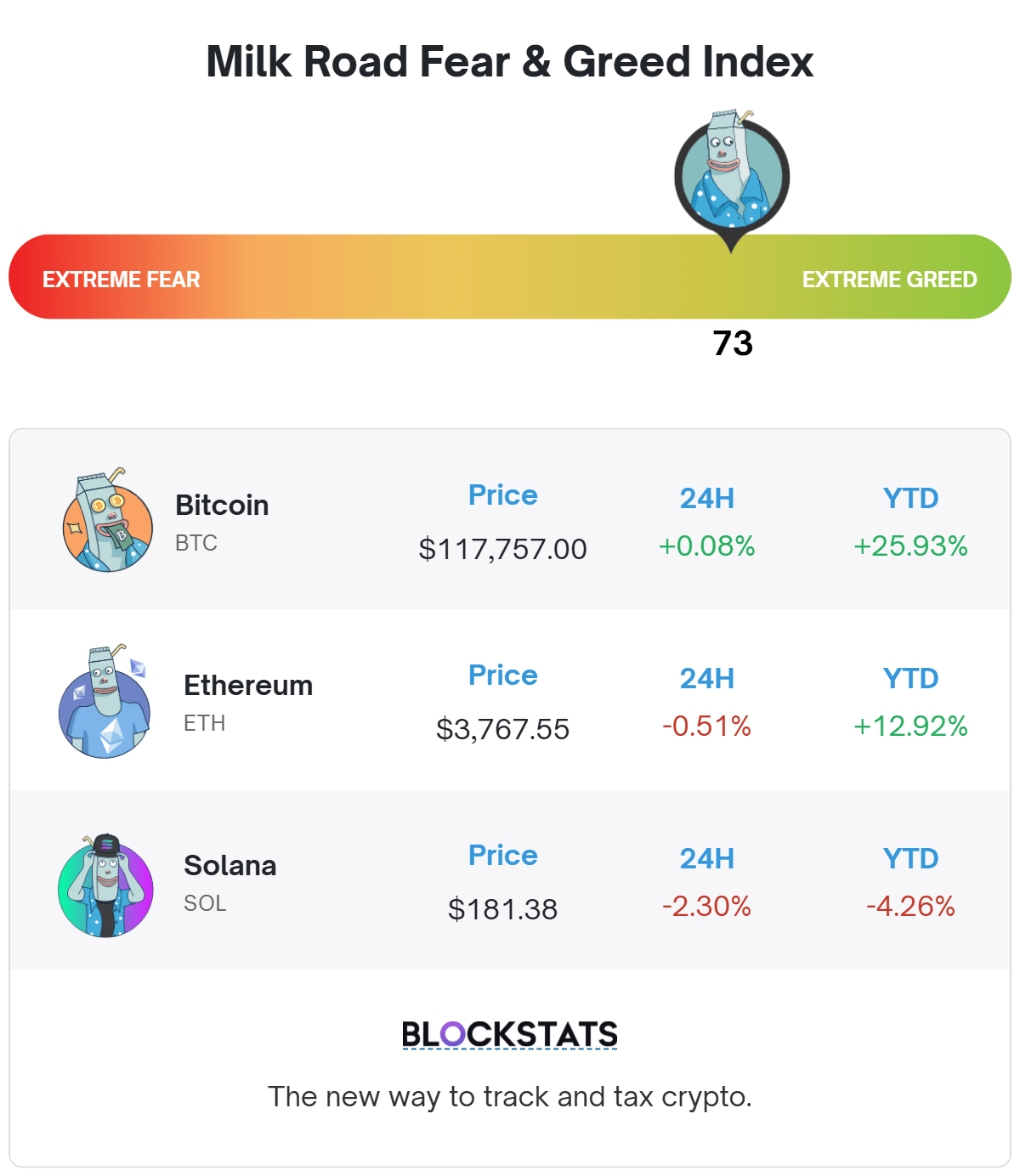This screenshot has height=1176, width=1020.
Task: Click the milk carton gauge pointer icon
Action: 732,180
